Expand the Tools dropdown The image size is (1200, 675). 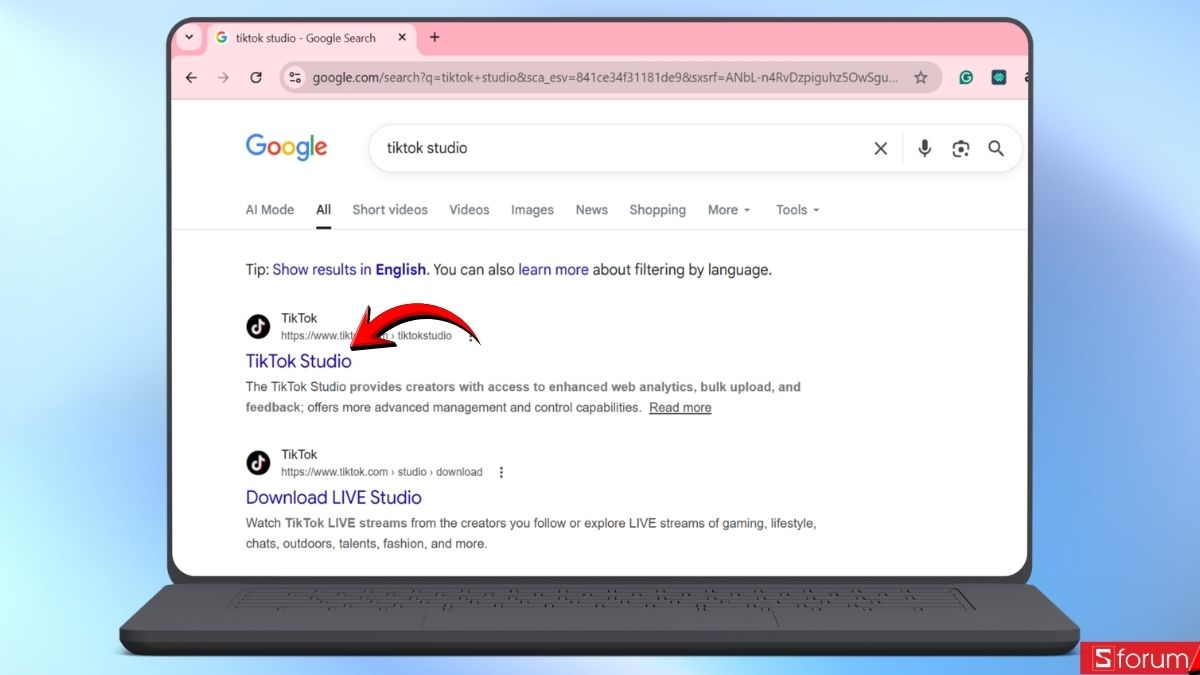(x=798, y=210)
